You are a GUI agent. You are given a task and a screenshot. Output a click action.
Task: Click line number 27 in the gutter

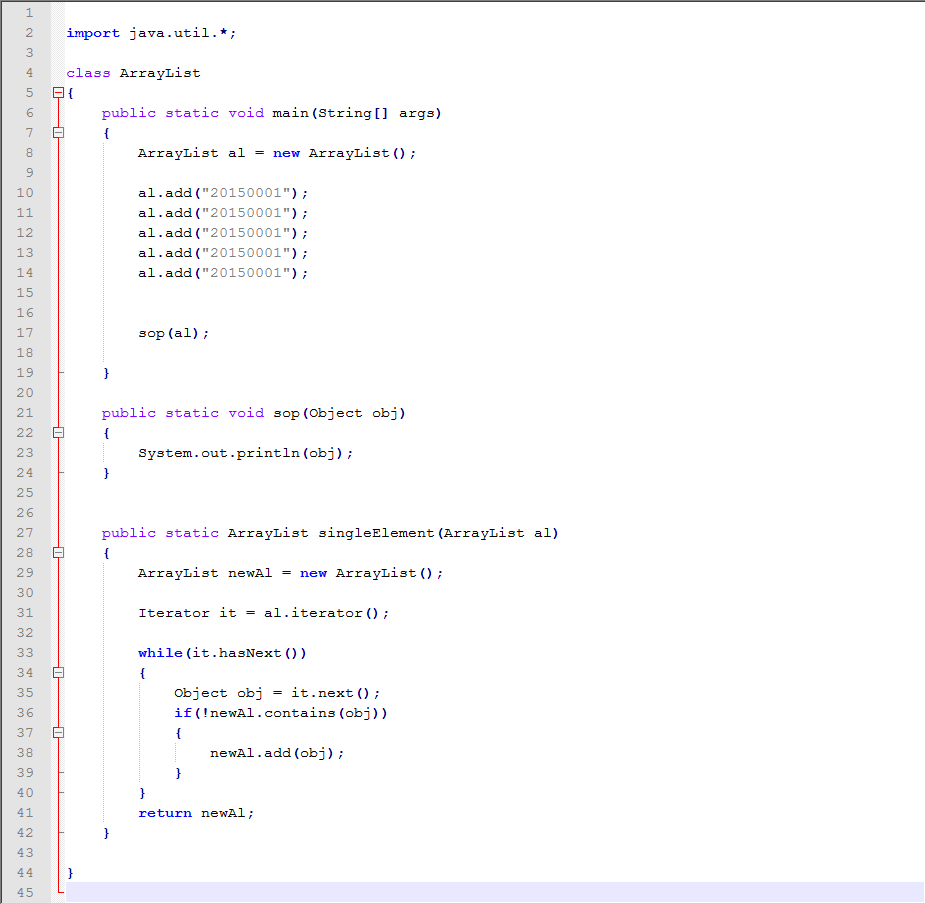click(x=25, y=533)
